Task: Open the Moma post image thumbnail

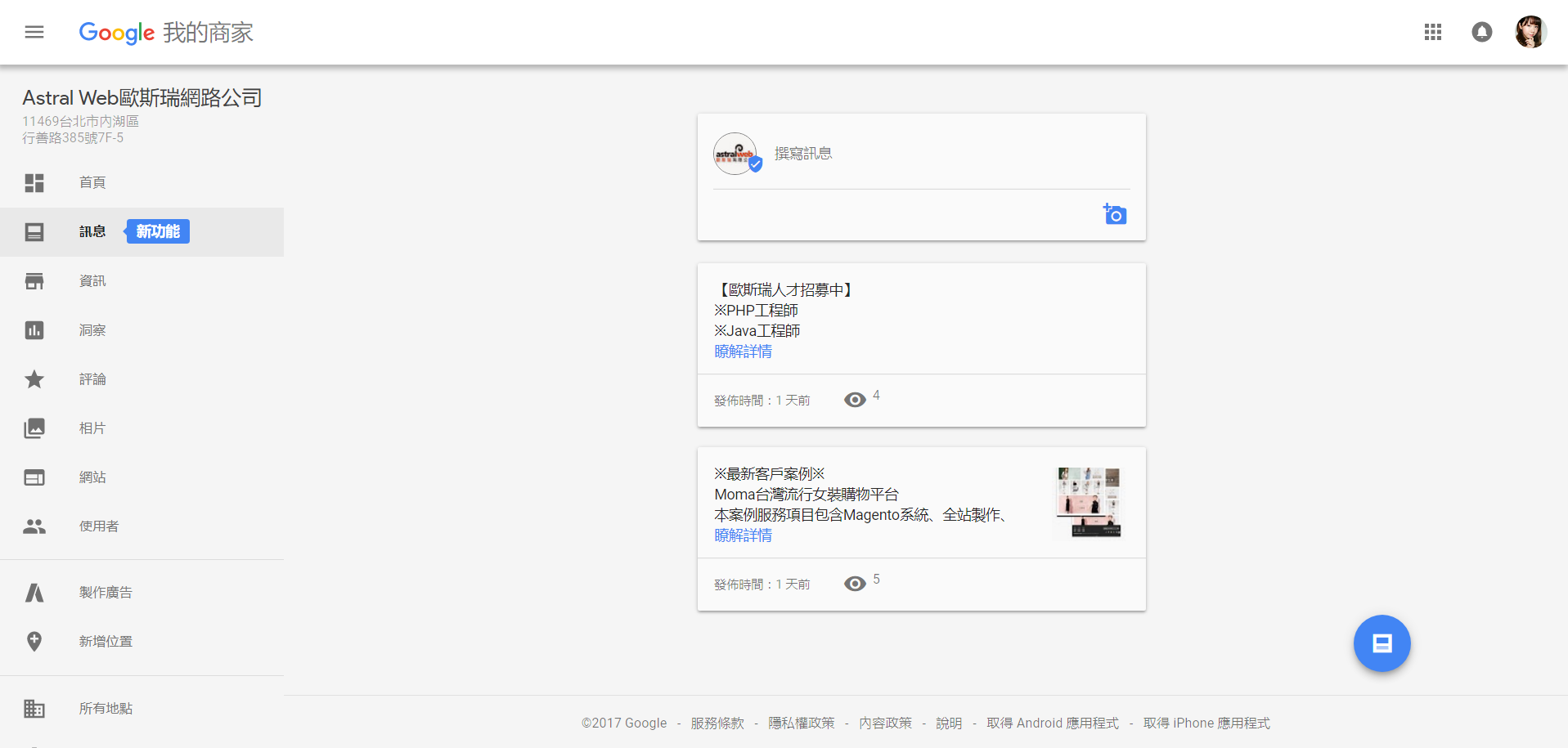Action: click(1089, 502)
